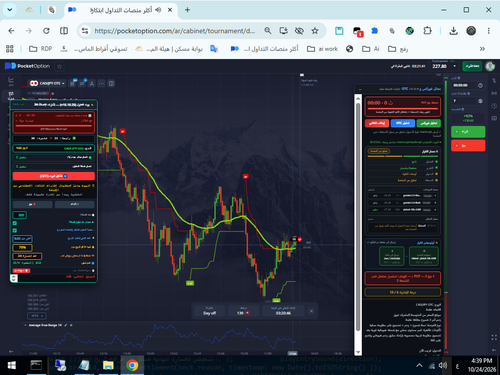
Task: Bookmark this page with the star icon
Action: click(315, 31)
